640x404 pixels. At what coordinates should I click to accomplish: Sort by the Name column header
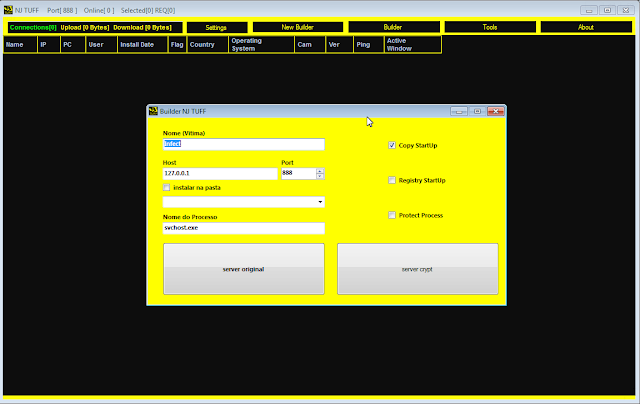click(x=20, y=44)
